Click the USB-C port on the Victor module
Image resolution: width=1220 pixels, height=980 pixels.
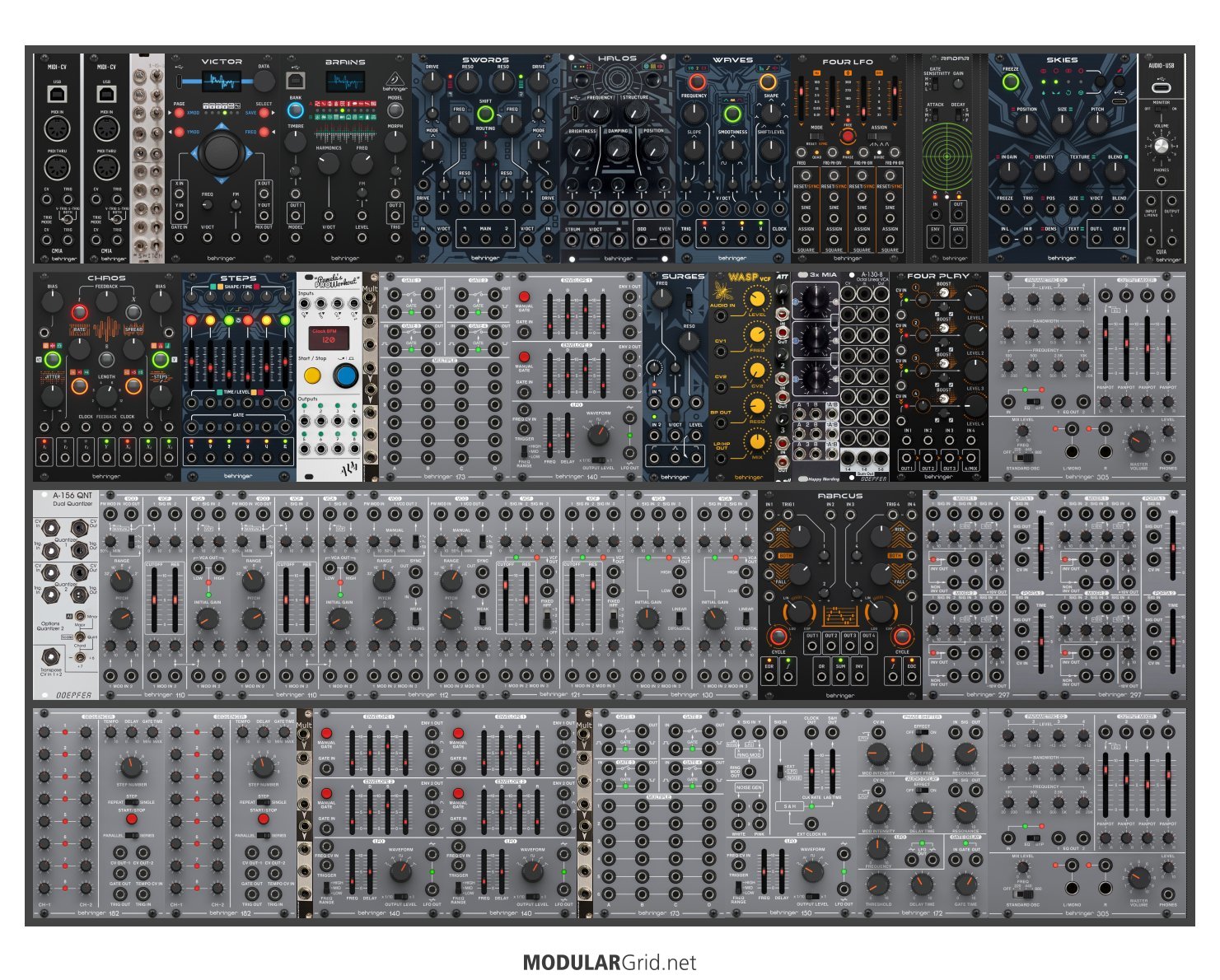click(179, 81)
